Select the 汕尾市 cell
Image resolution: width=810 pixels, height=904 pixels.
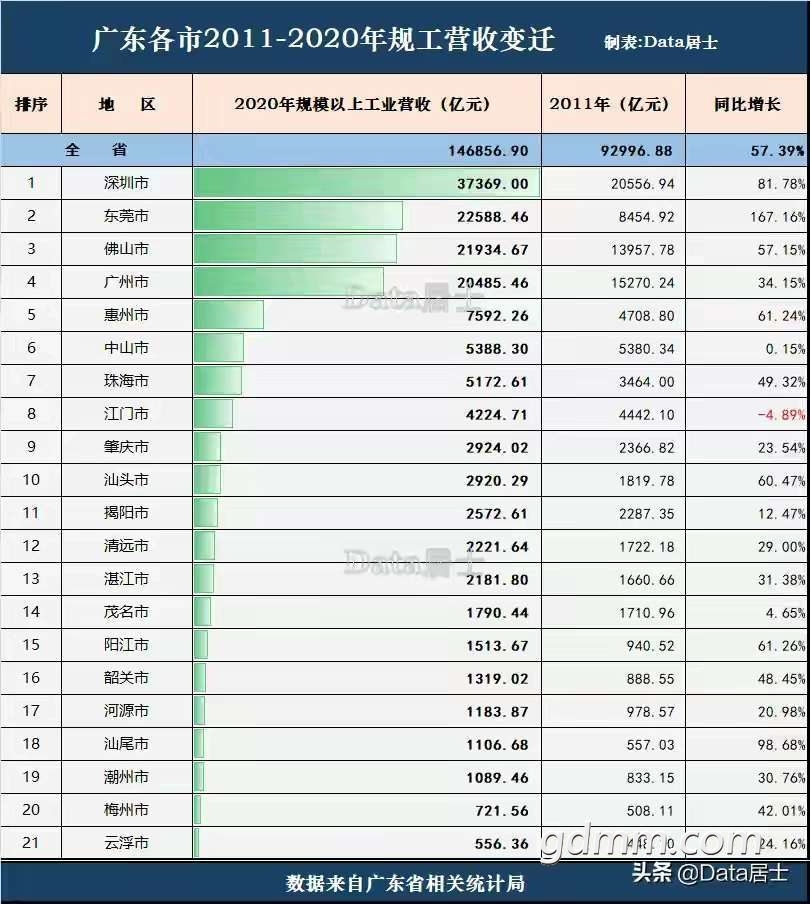(126, 743)
